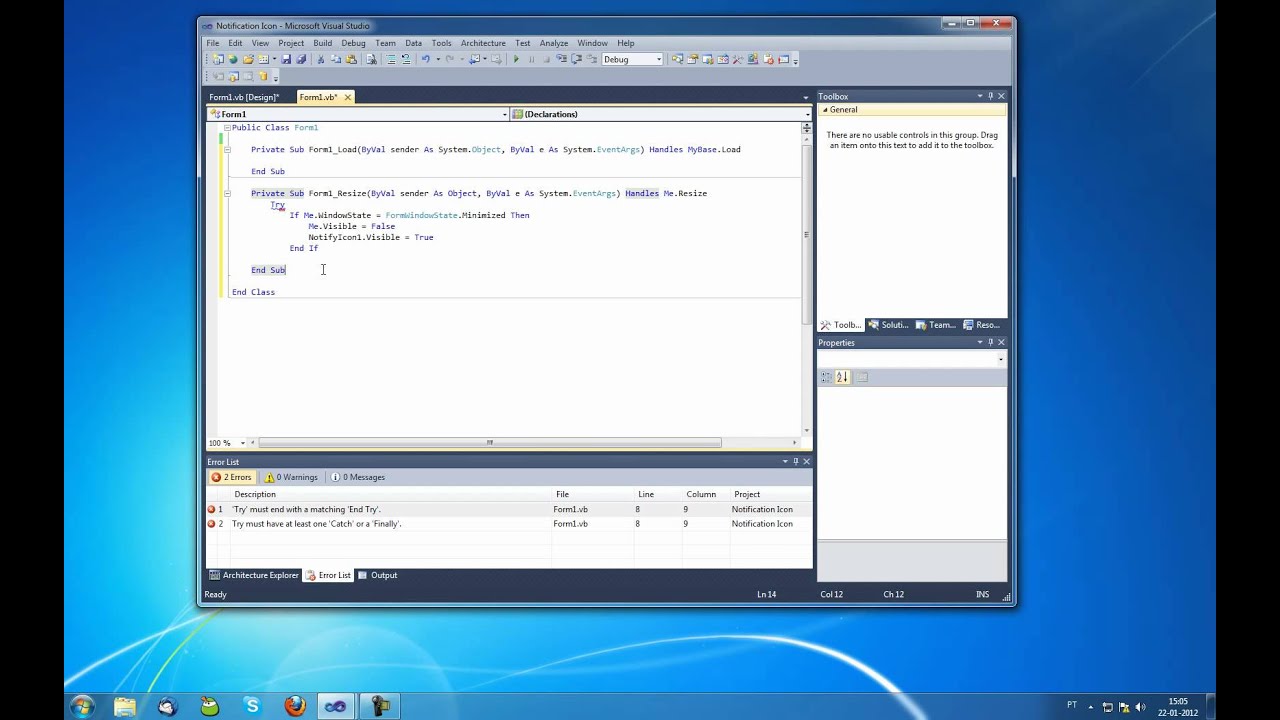This screenshot has width=1280, height=720.
Task: Switch to the Solution Explorer panel tab
Action: [889, 325]
